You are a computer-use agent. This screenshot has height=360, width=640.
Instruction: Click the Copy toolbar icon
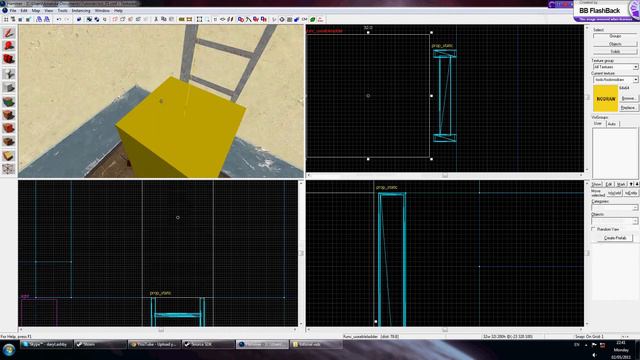tap(163, 19)
